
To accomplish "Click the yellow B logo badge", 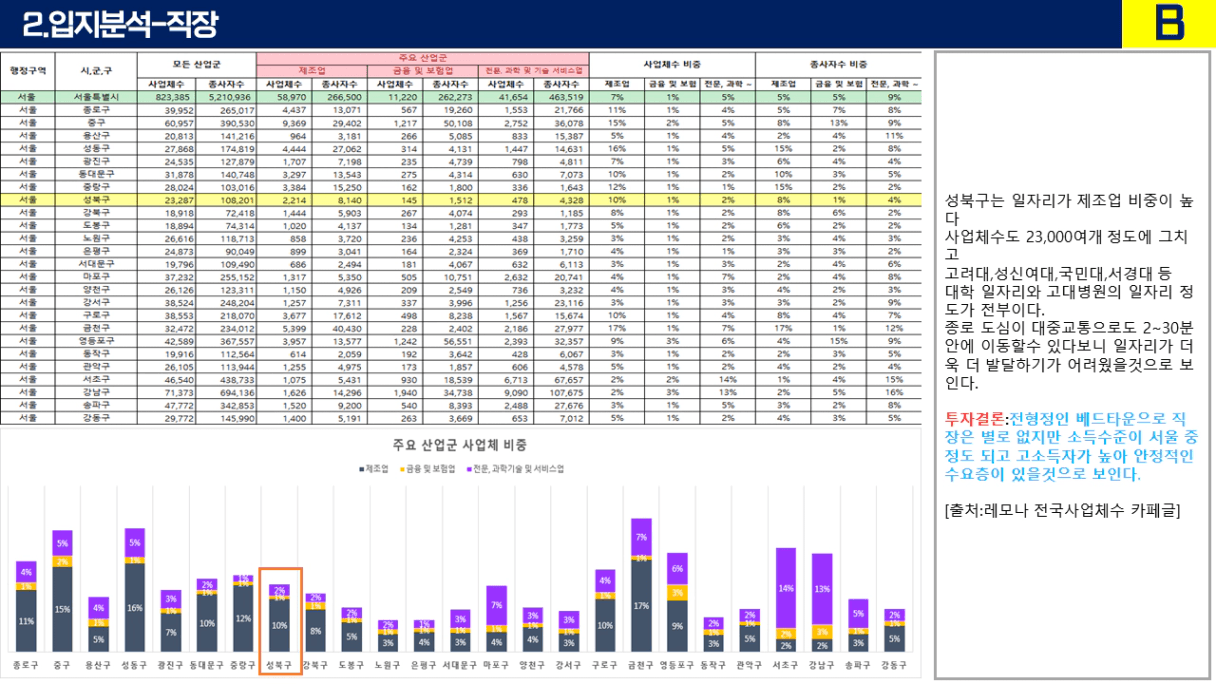I will pos(1168,24).
